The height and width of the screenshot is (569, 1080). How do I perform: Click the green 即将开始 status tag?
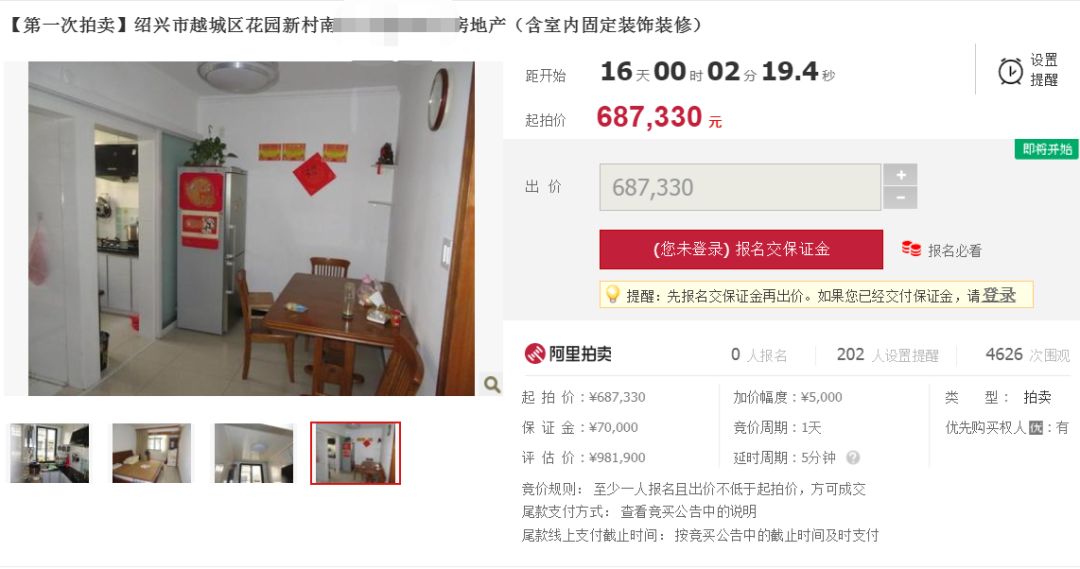pos(1047,149)
